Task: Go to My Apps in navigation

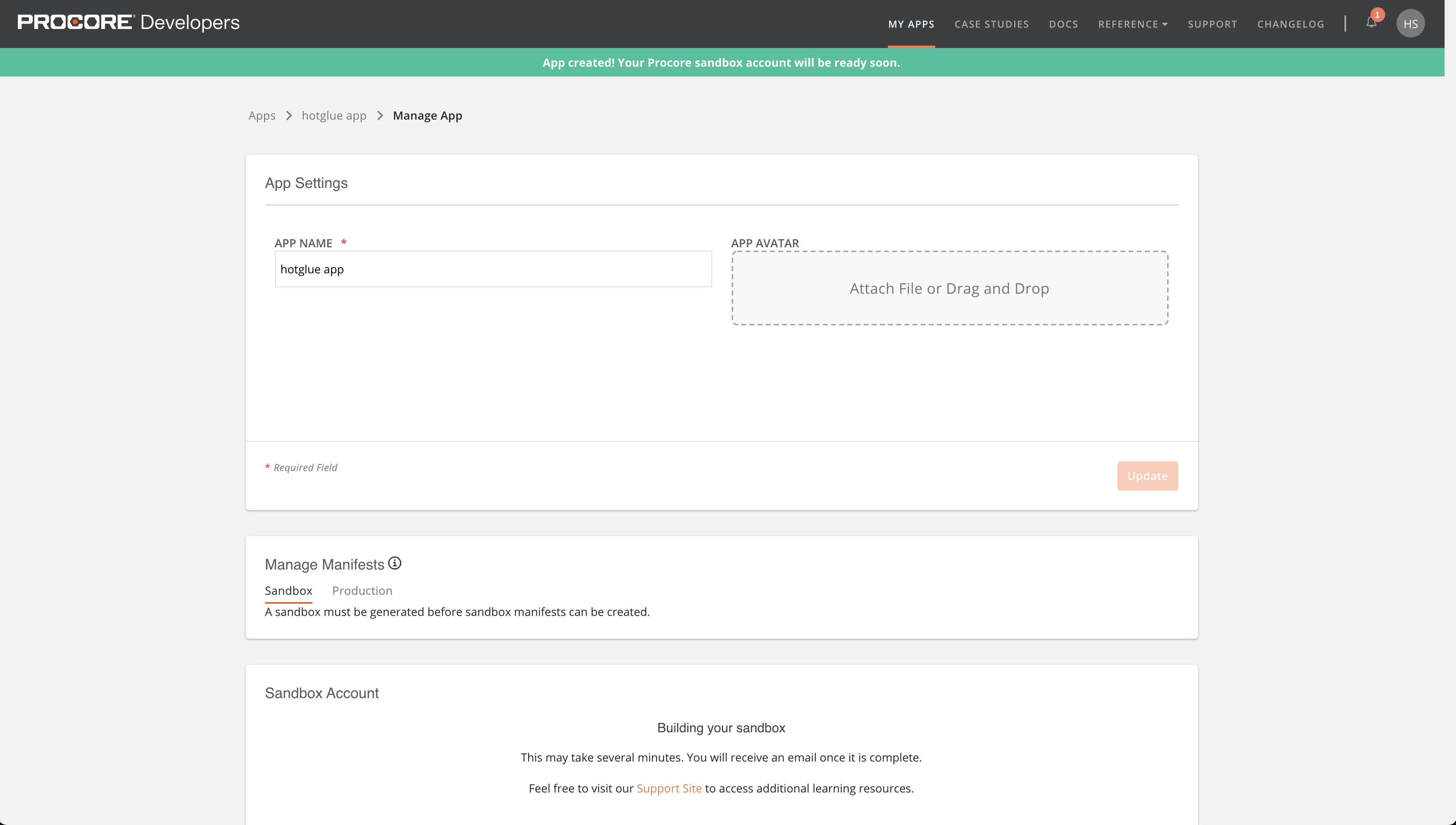Action: (911, 24)
